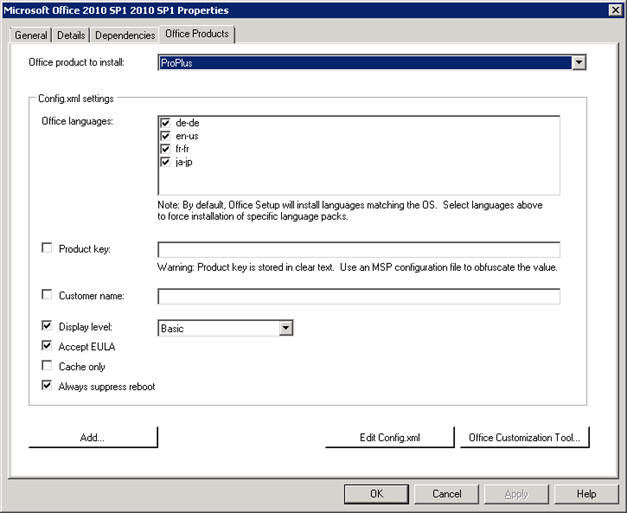Toggle the fr-fr language checkbox
This screenshot has height=513, width=627.
[165, 149]
